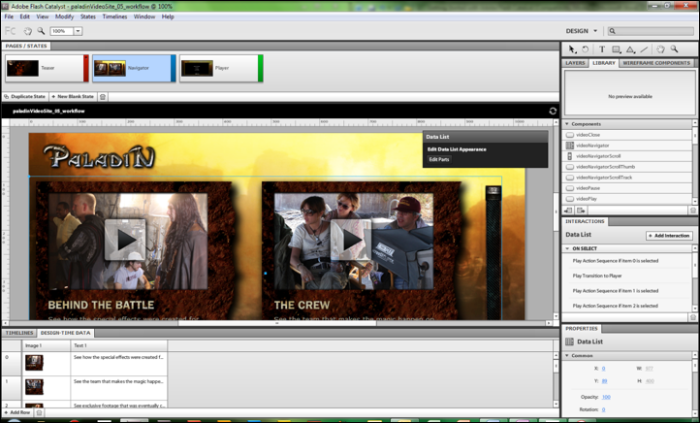This screenshot has height=423, width=700.
Task: Click the hand pan icon in top toolbar
Action: point(28,31)
